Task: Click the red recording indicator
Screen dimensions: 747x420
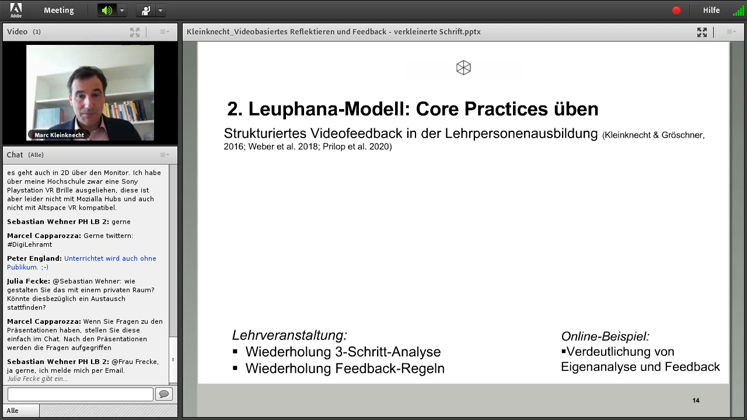Action: pos(676,10)
